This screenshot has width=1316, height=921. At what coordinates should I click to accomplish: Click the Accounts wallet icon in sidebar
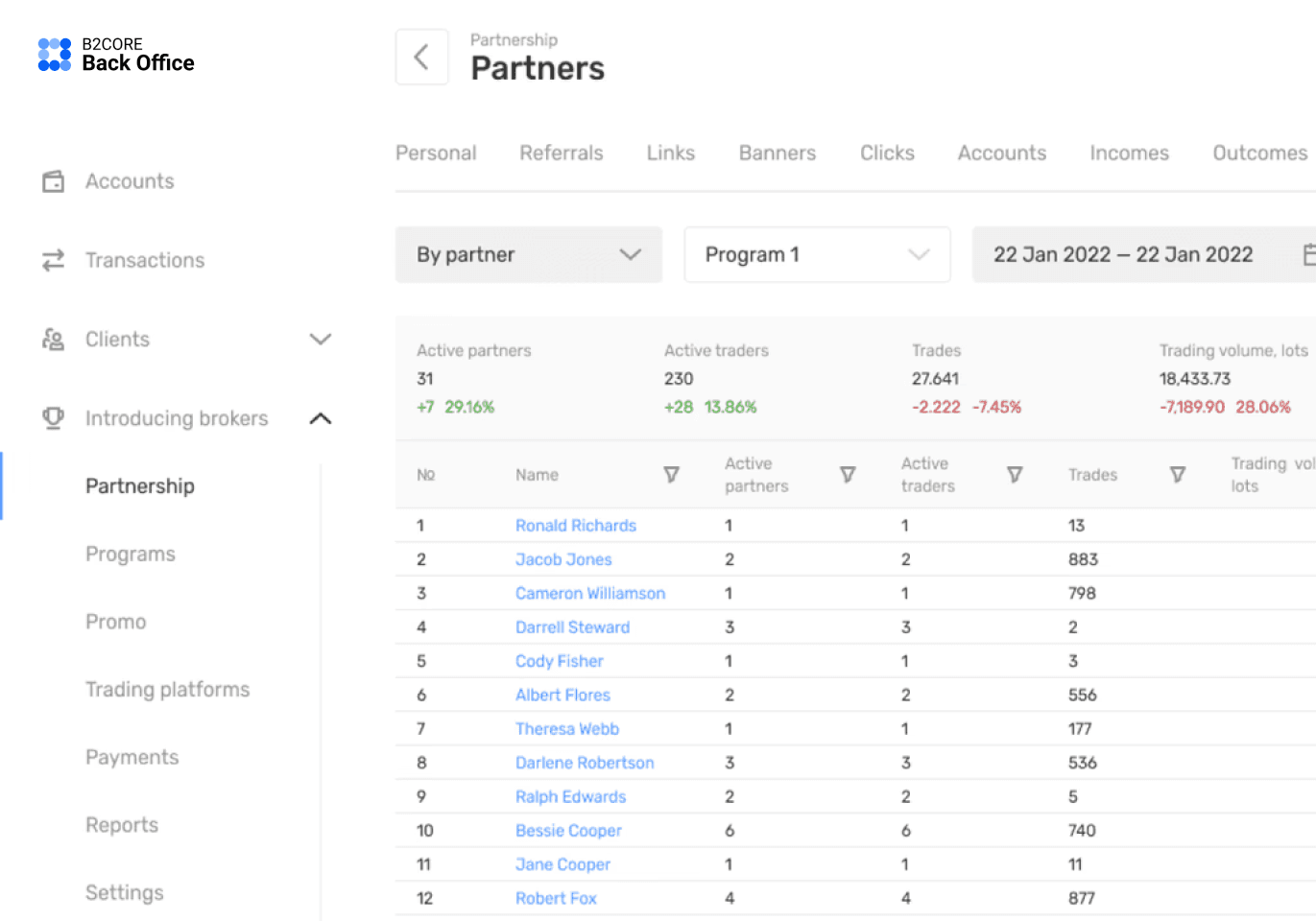click(x=54, y=181)
